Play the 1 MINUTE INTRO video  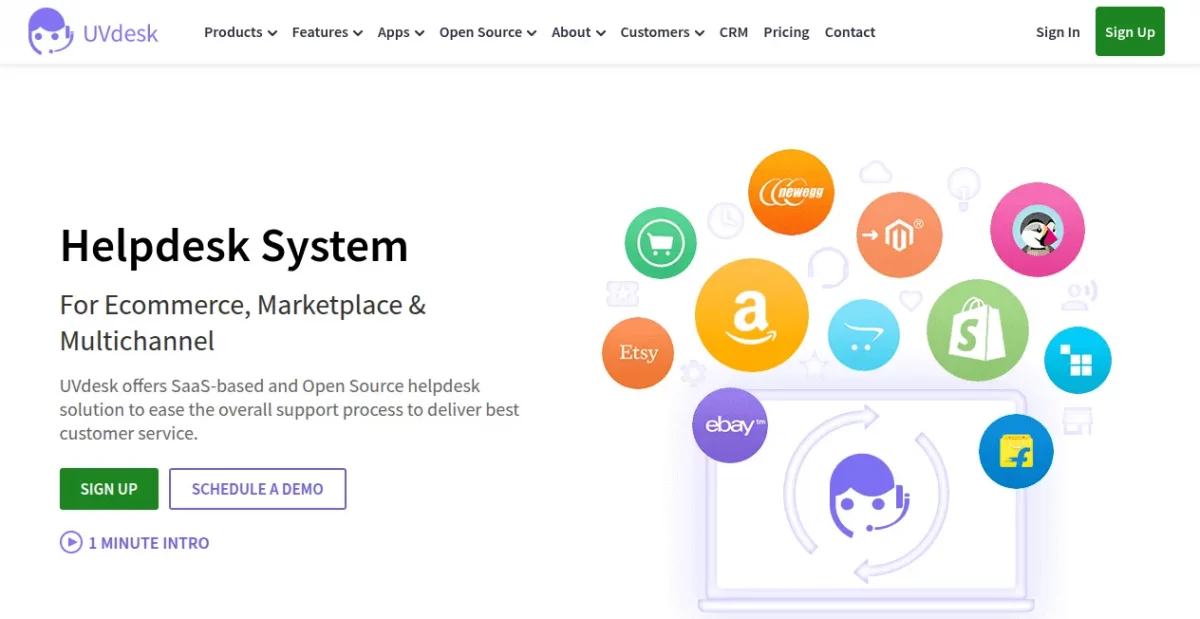(x=134, y=542)
